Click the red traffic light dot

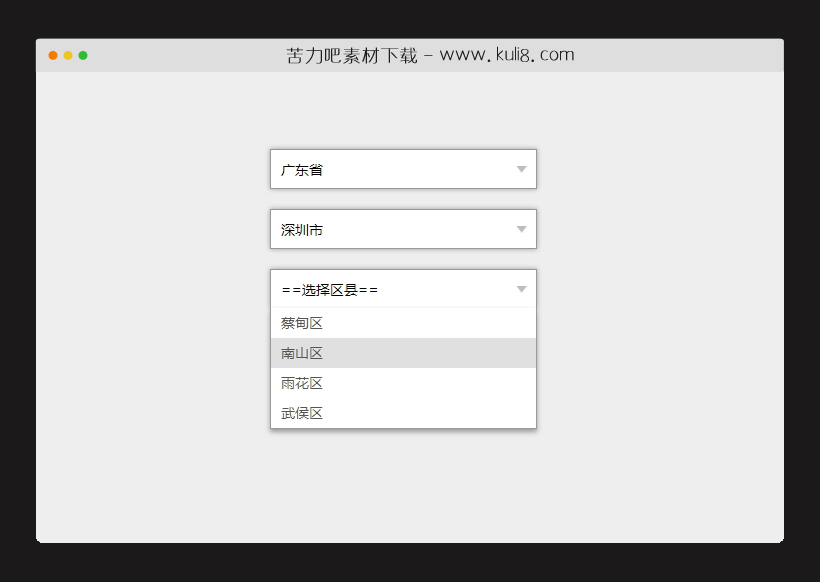pyautogui.click(x=52, y=56)
